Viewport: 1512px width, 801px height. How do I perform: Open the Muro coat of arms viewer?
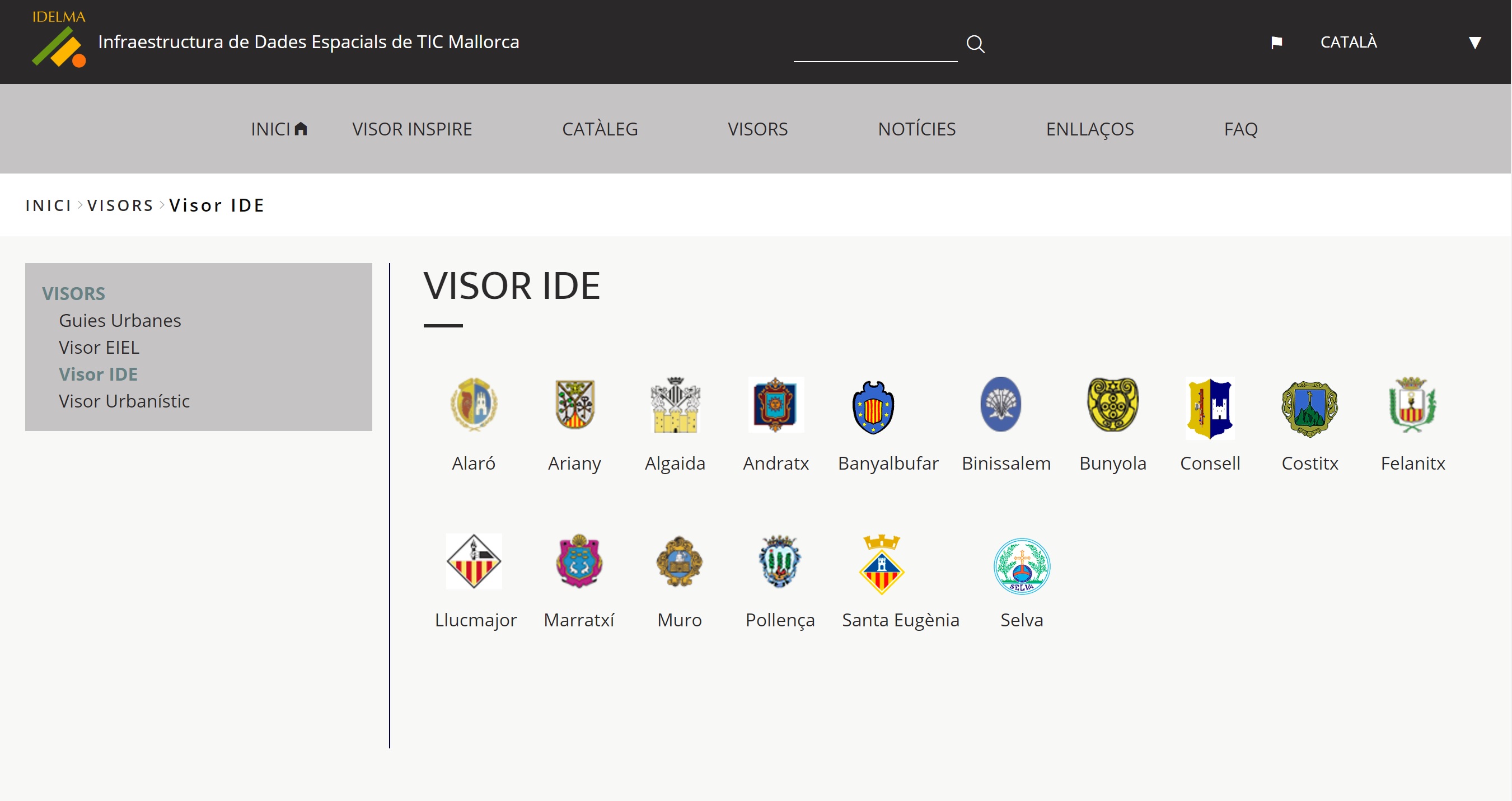click(x=679, y=561)
